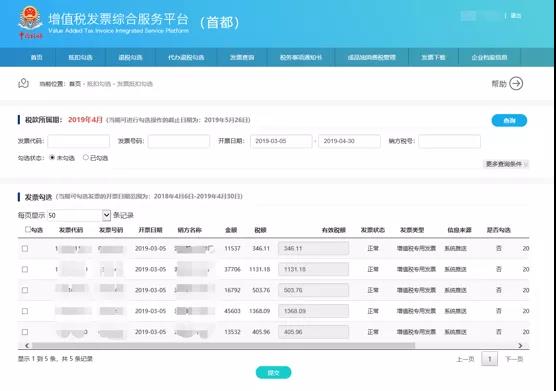Focus the 发票代码 input field
The image size is (556, 391).
pyautogui.click(x=78, y=141)
